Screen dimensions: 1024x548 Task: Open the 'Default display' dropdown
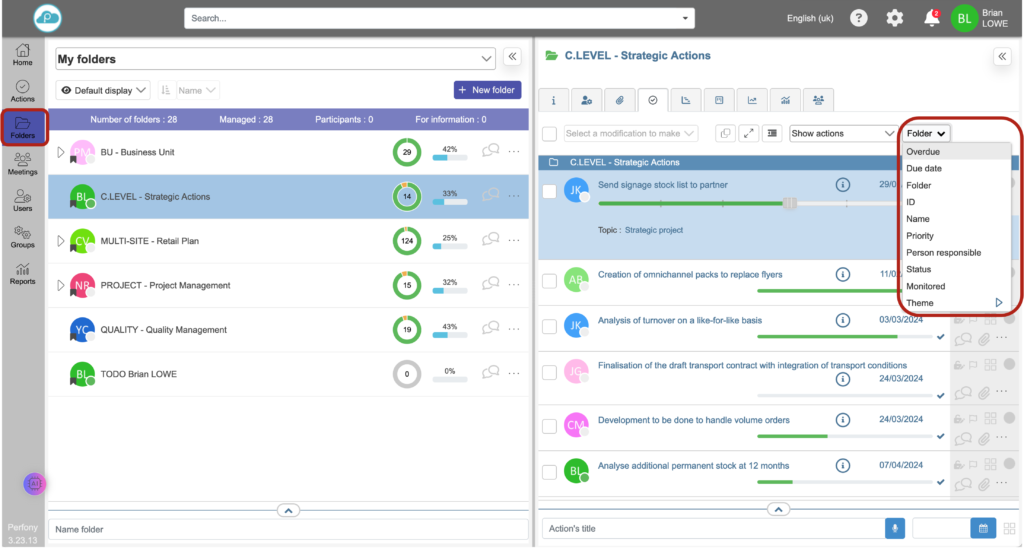click(103, 90)
